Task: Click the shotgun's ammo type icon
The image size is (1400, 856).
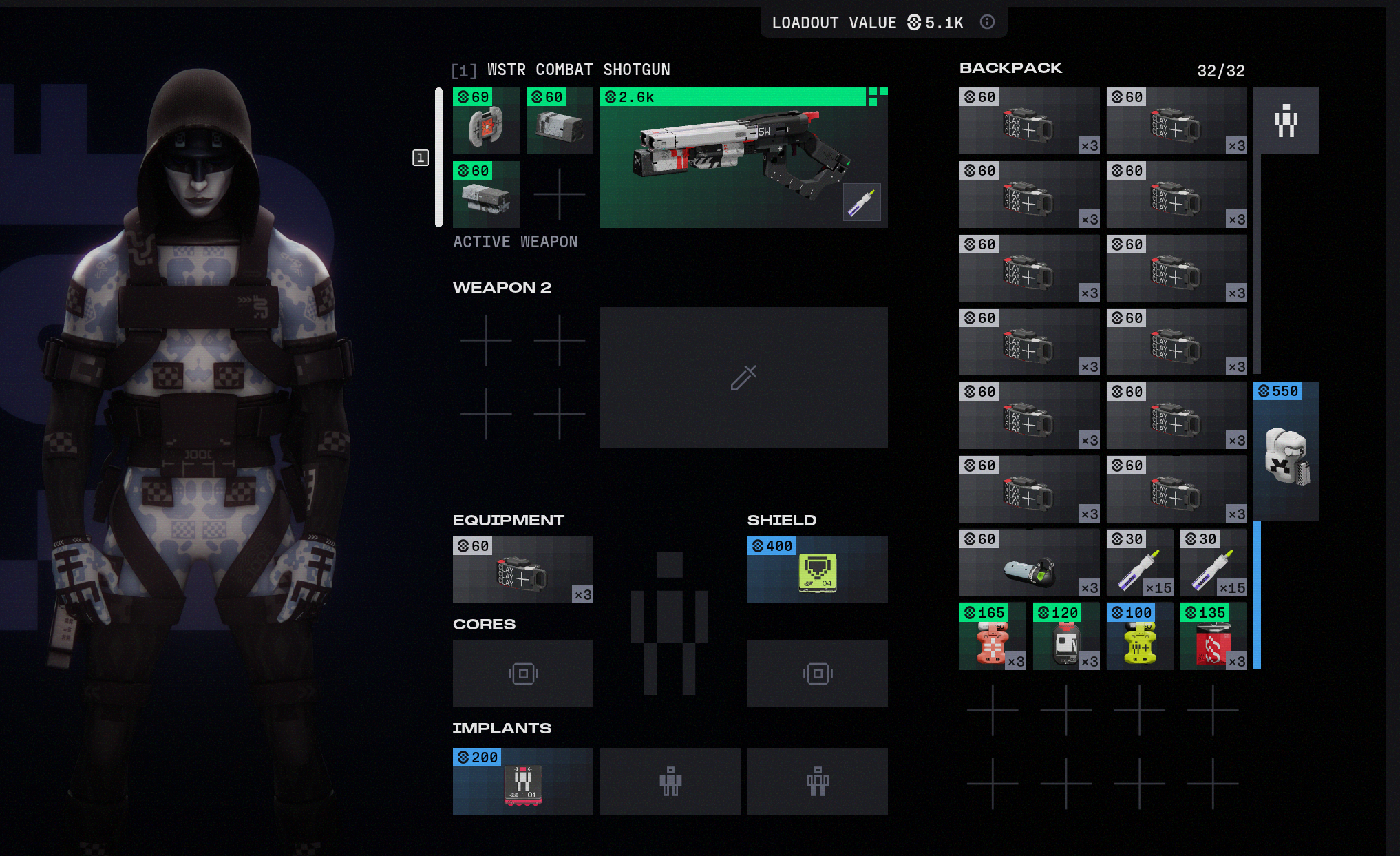Action: (862, 202)
